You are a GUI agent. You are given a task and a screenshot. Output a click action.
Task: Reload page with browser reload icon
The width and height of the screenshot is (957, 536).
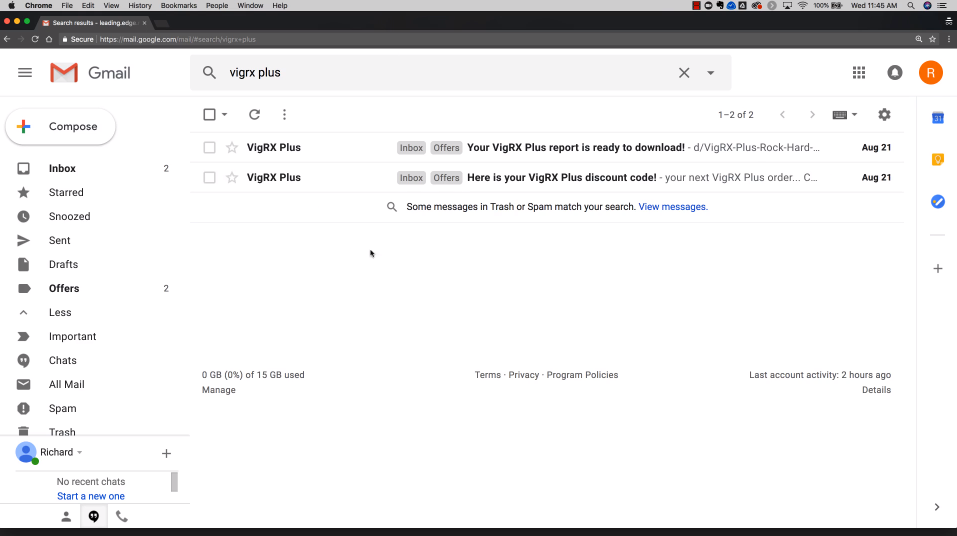click(35, 39)
